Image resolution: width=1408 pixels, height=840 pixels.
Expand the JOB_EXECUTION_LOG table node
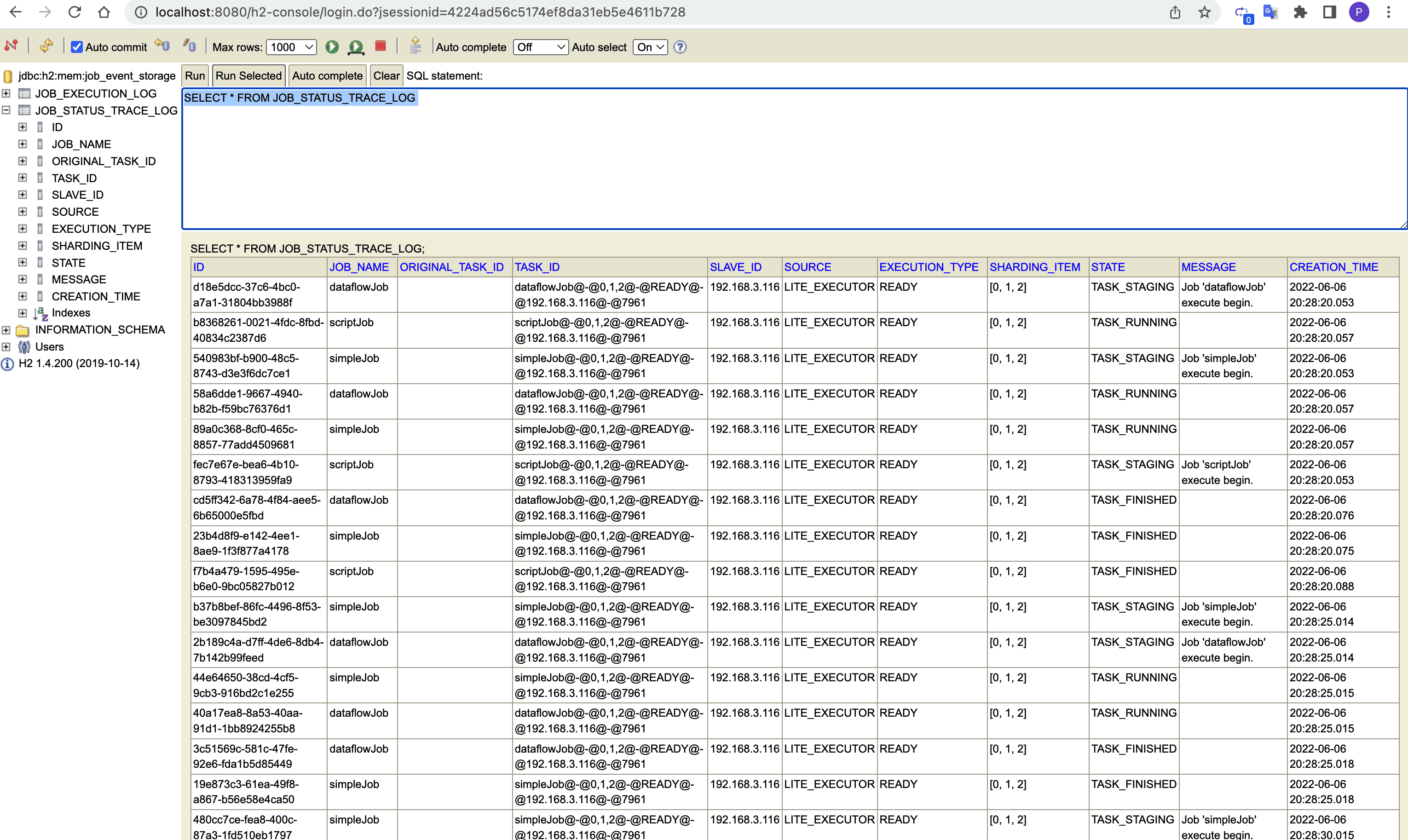click(6, 93)
